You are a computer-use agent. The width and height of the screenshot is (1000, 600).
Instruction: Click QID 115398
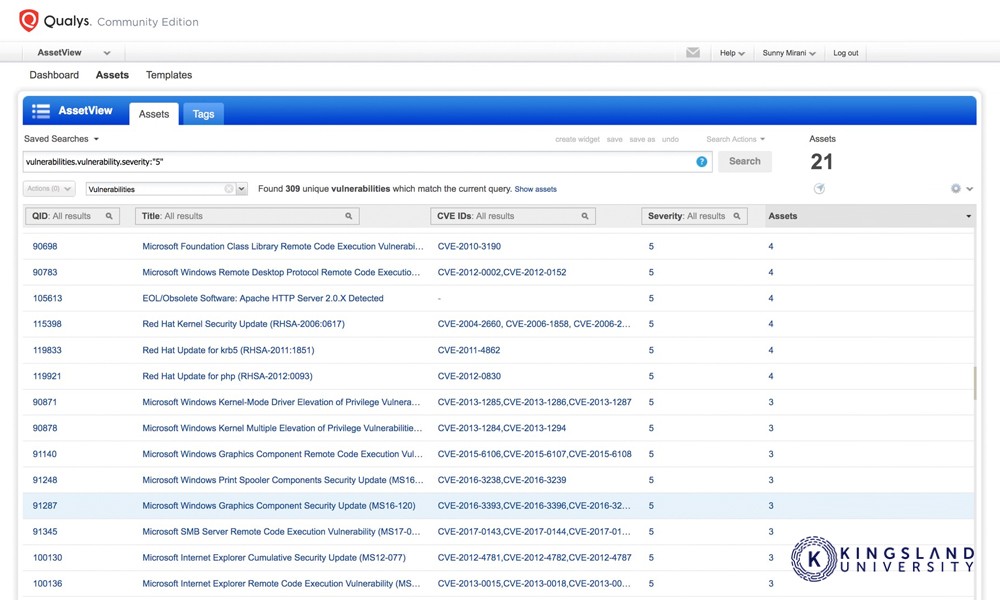tap(47, 324)
